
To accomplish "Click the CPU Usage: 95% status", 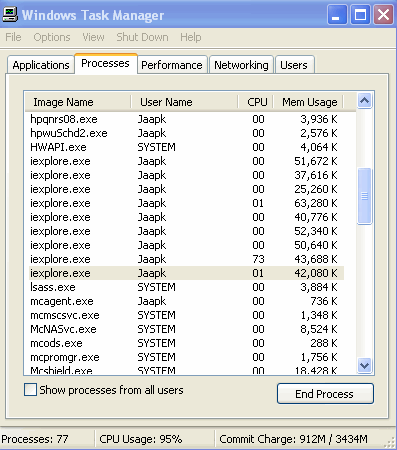I will pos(141,439).
